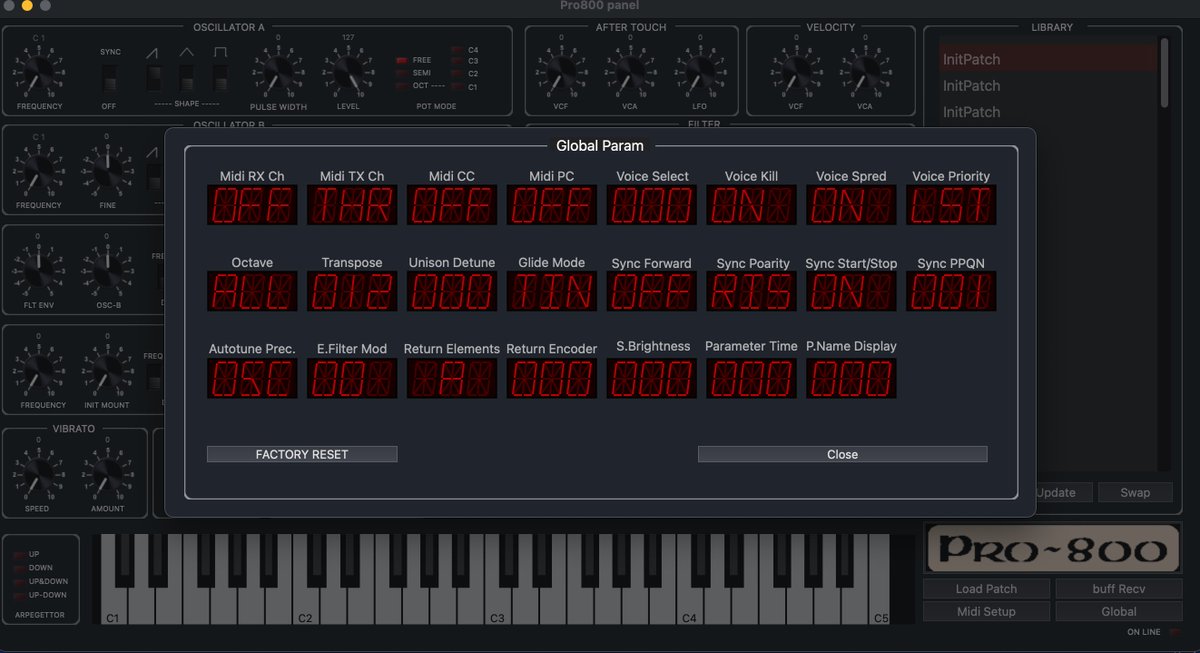
Task: Toggle the Sync Forward display
Action: coord(652,292)
